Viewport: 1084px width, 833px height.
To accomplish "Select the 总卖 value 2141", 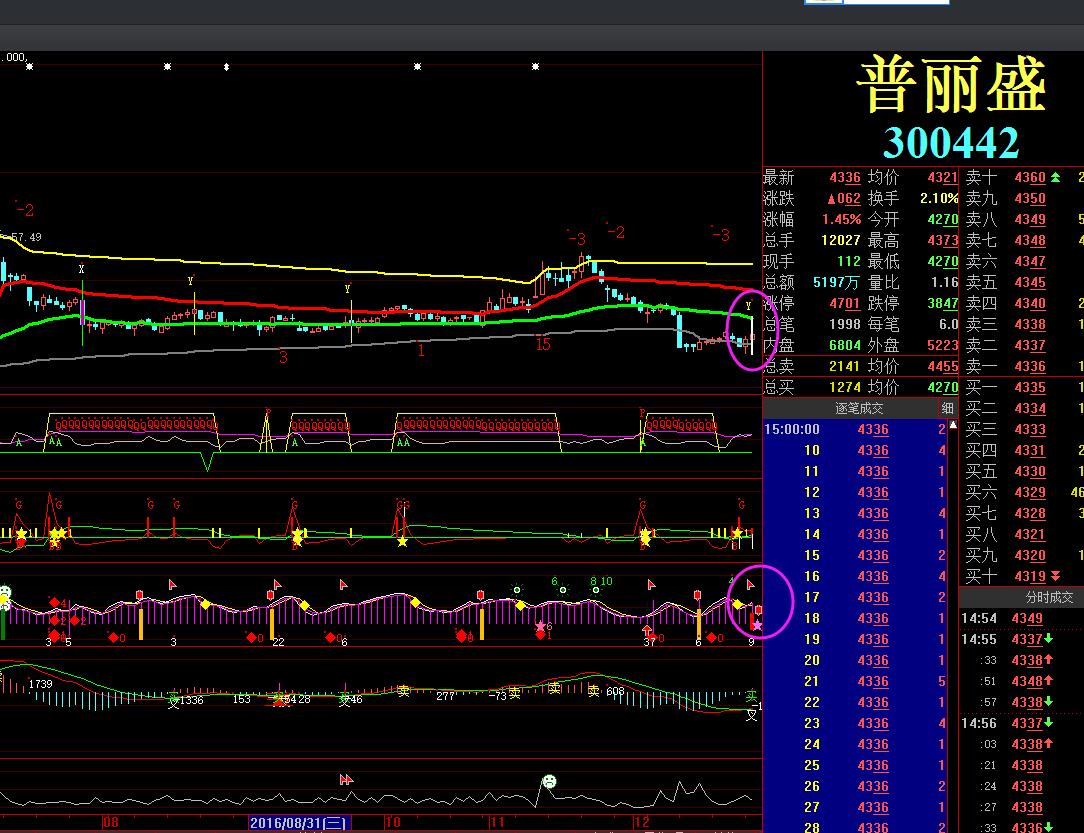I will 845,366.
